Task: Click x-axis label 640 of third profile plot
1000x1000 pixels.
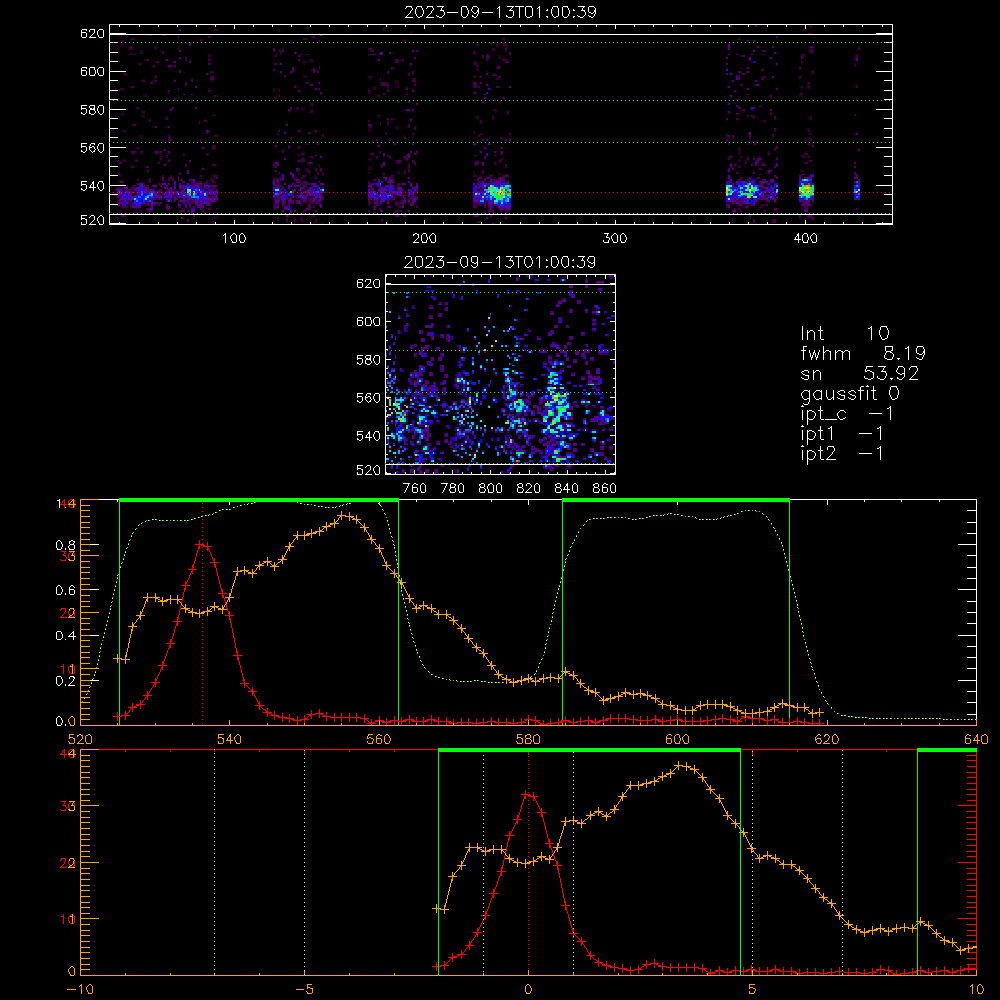Action: [976, 739]
